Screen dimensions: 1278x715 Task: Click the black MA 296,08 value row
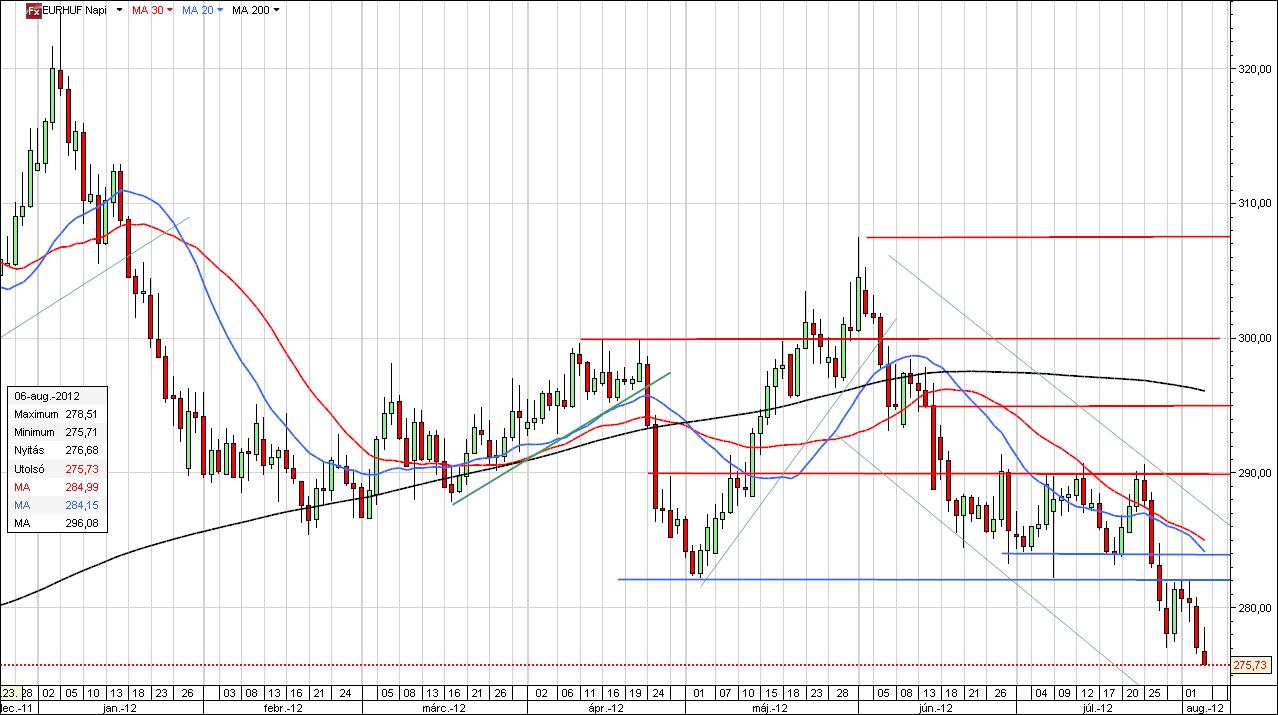click(56, 523)
